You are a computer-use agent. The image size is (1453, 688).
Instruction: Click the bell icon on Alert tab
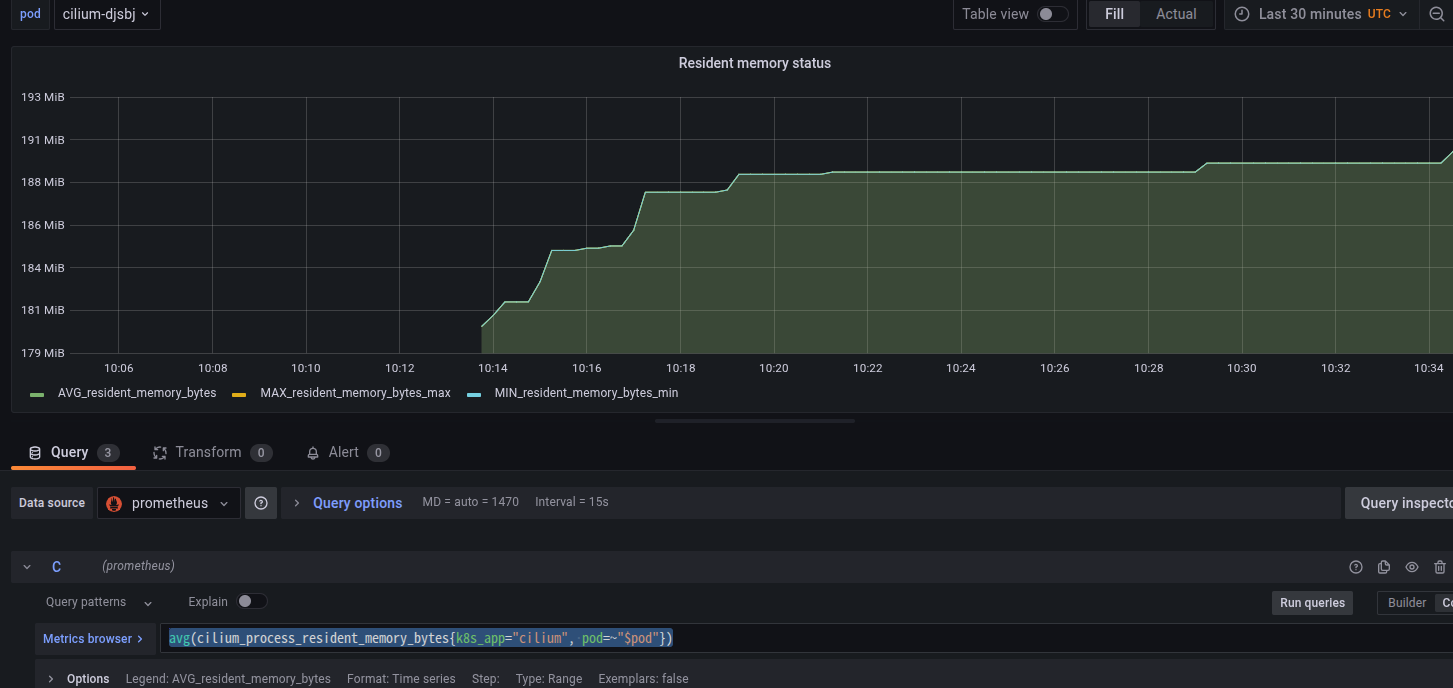tap(313, 453)
